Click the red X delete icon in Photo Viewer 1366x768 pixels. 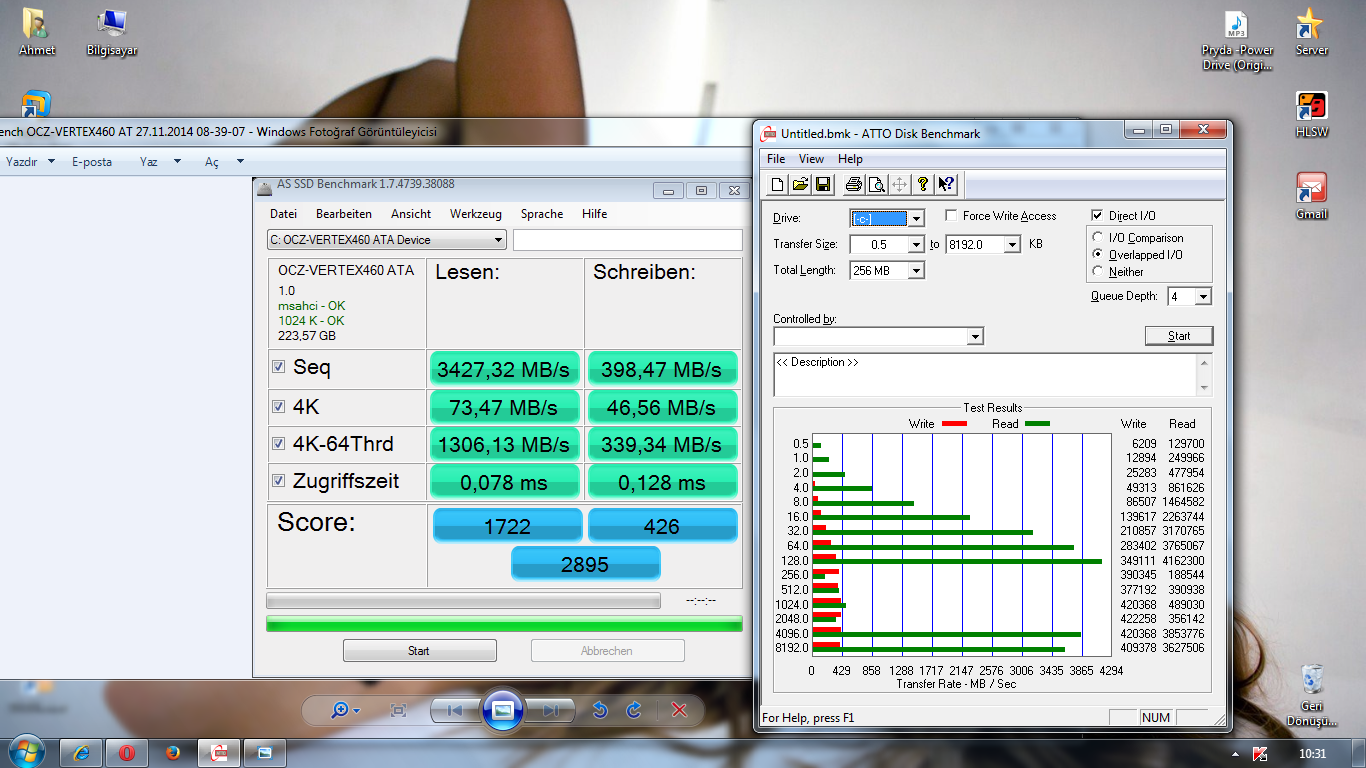[x=679, y=710]
